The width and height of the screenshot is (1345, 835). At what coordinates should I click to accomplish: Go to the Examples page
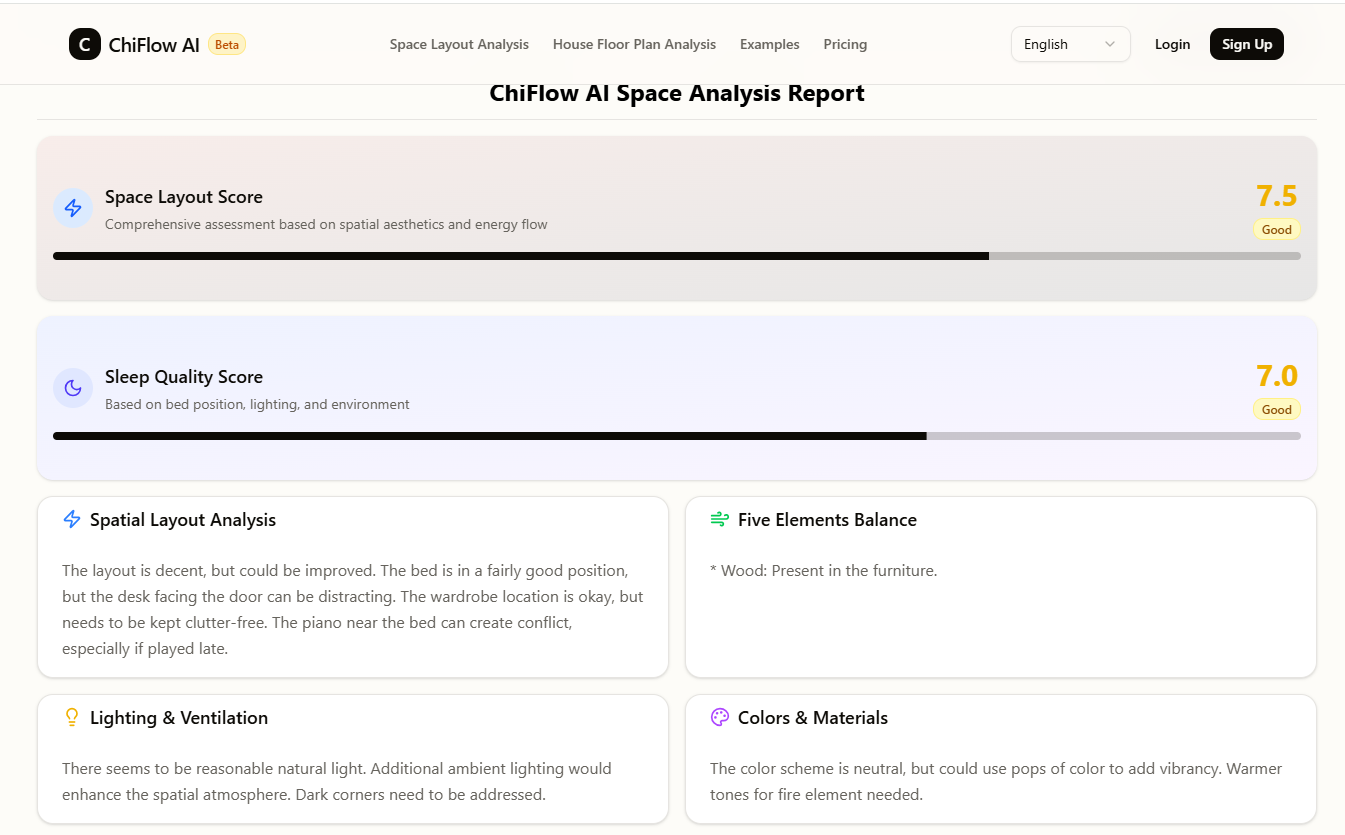770,44
